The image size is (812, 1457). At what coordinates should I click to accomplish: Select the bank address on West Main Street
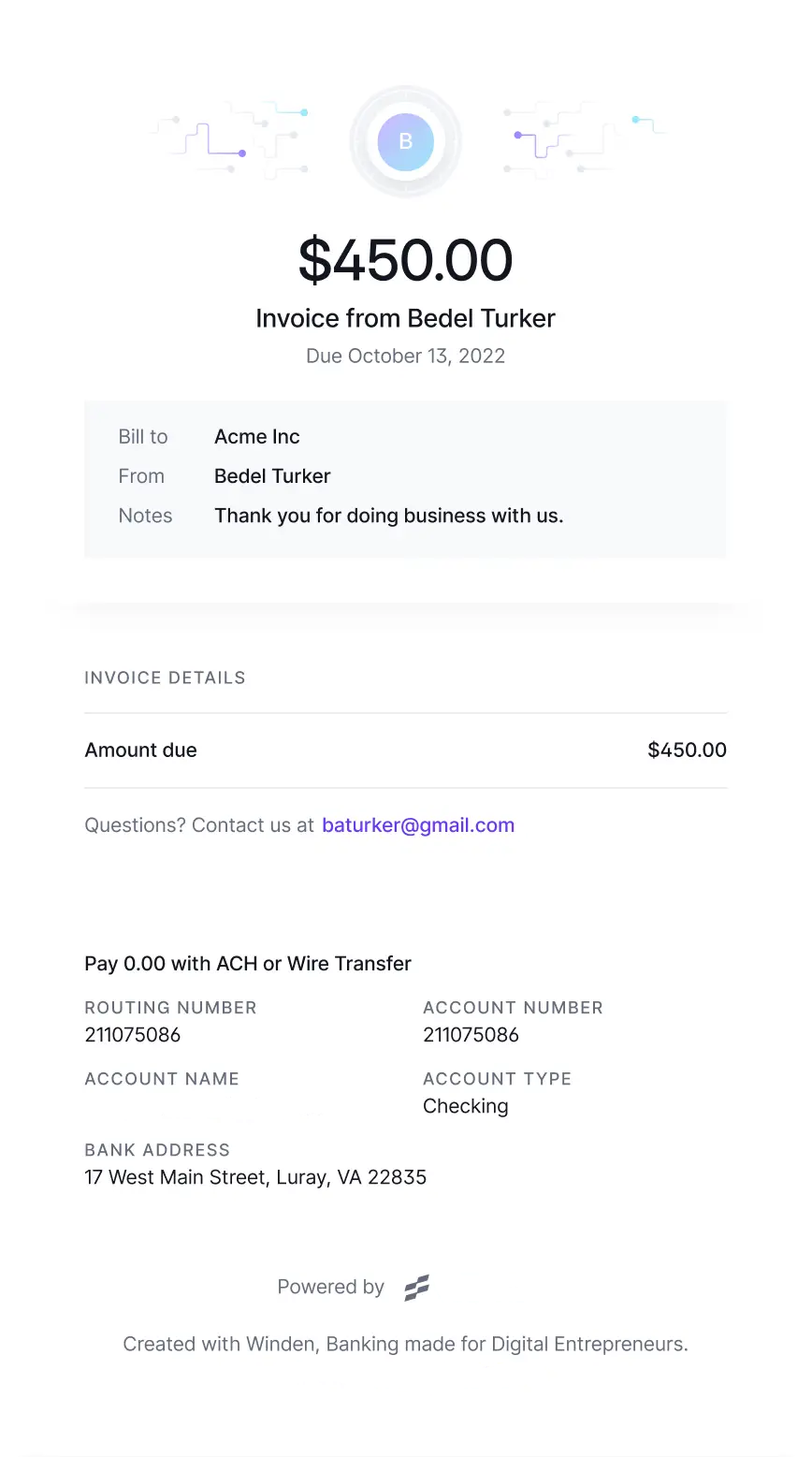pos(255,1177)
